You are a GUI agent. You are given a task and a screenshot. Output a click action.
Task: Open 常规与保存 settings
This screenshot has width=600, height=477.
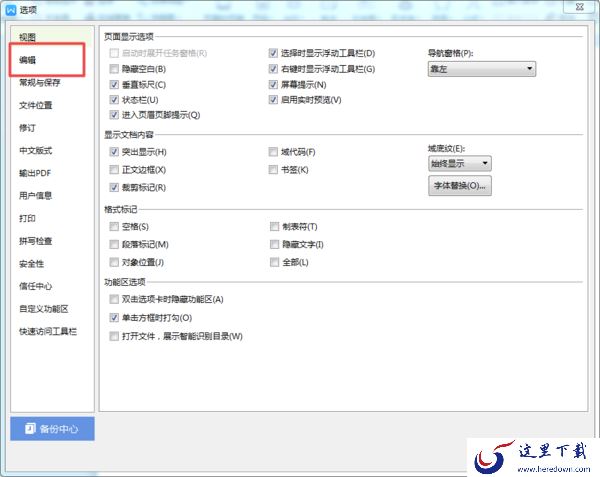[x=40, y=83]
